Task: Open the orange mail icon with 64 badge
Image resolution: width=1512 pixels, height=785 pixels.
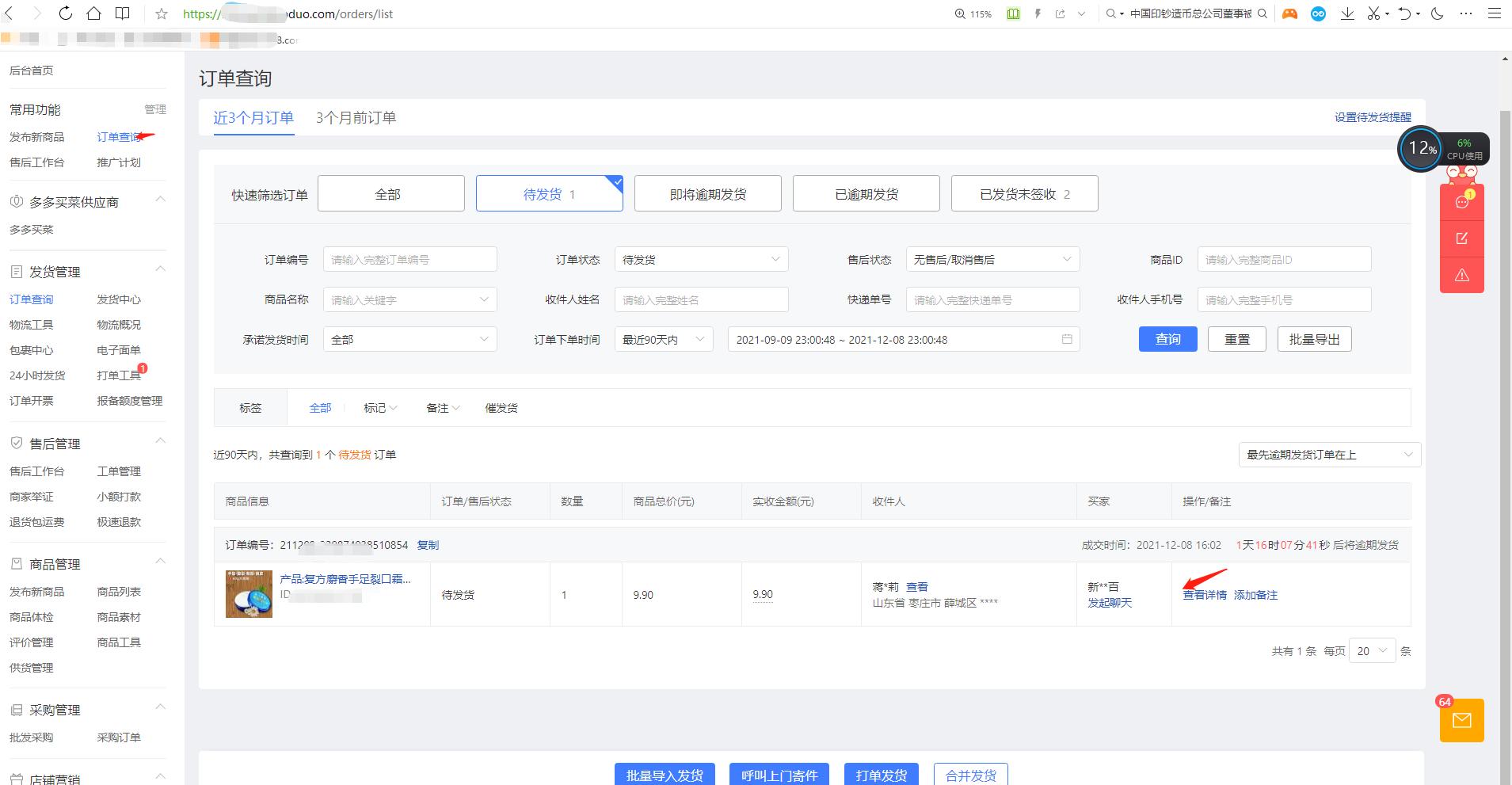Action: 1461,720
